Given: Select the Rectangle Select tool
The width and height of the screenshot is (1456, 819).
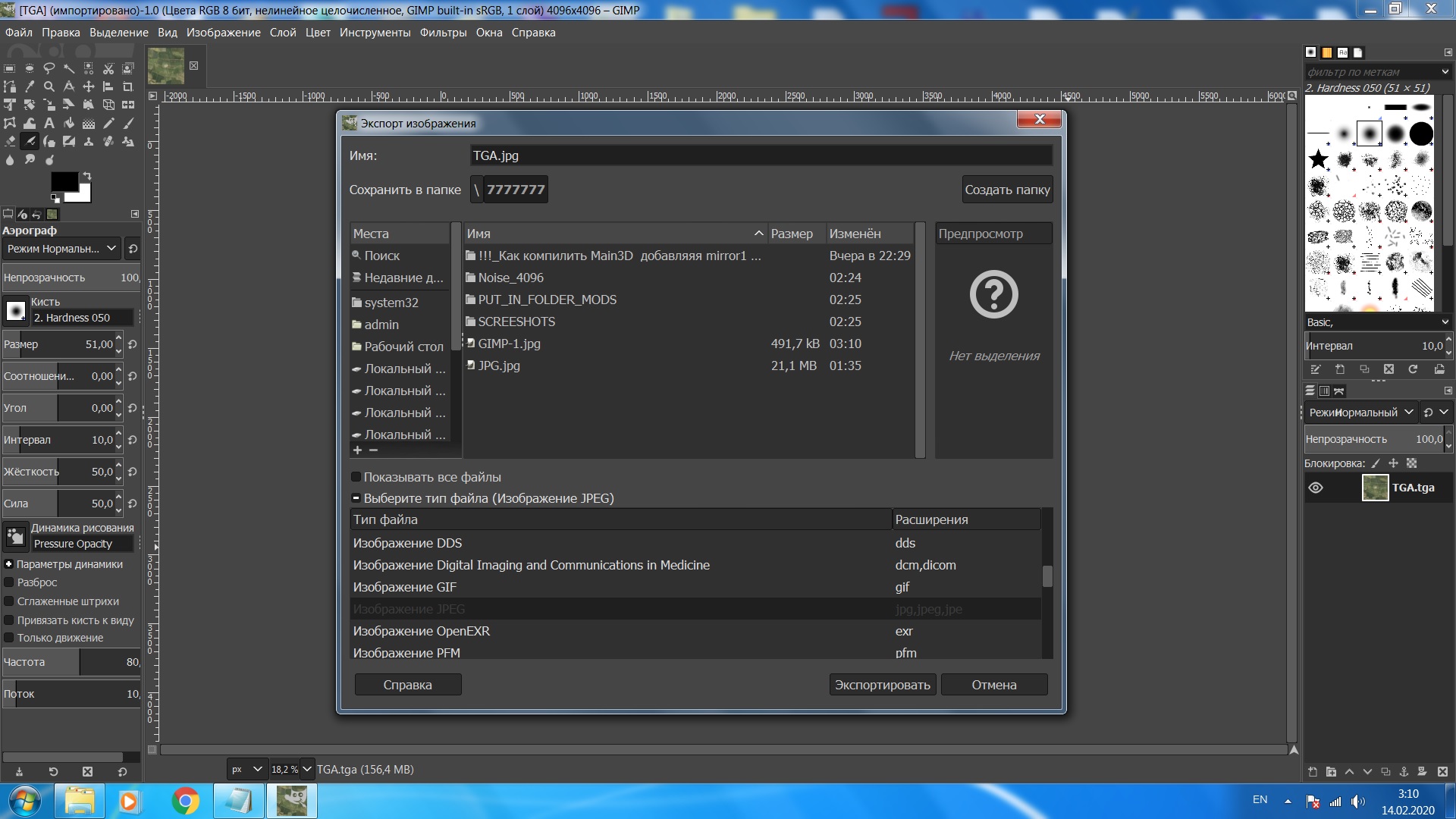Looking at the screenshot, I should (x=10, y=68).
